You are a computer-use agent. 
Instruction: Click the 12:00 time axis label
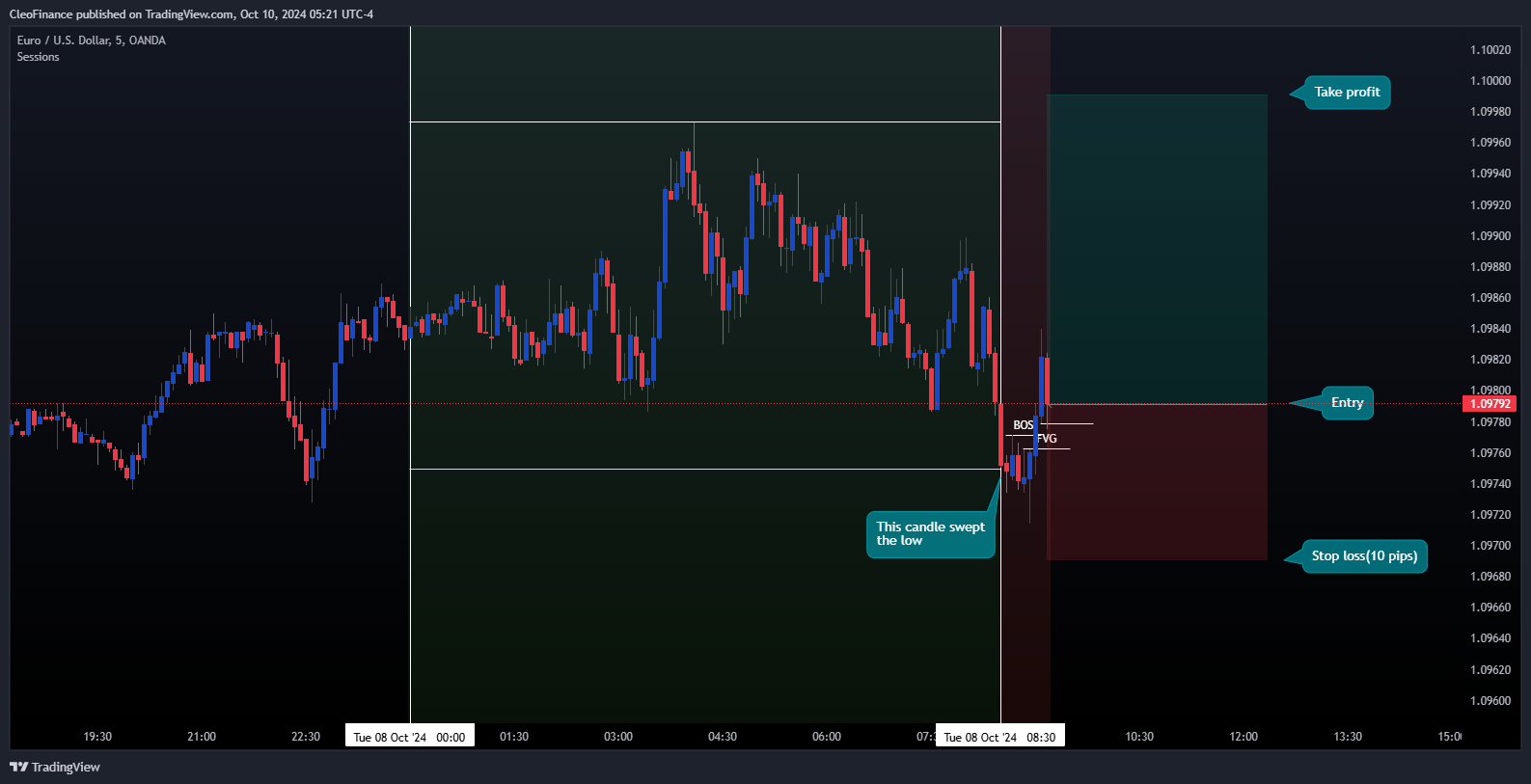click(1244, 737)
